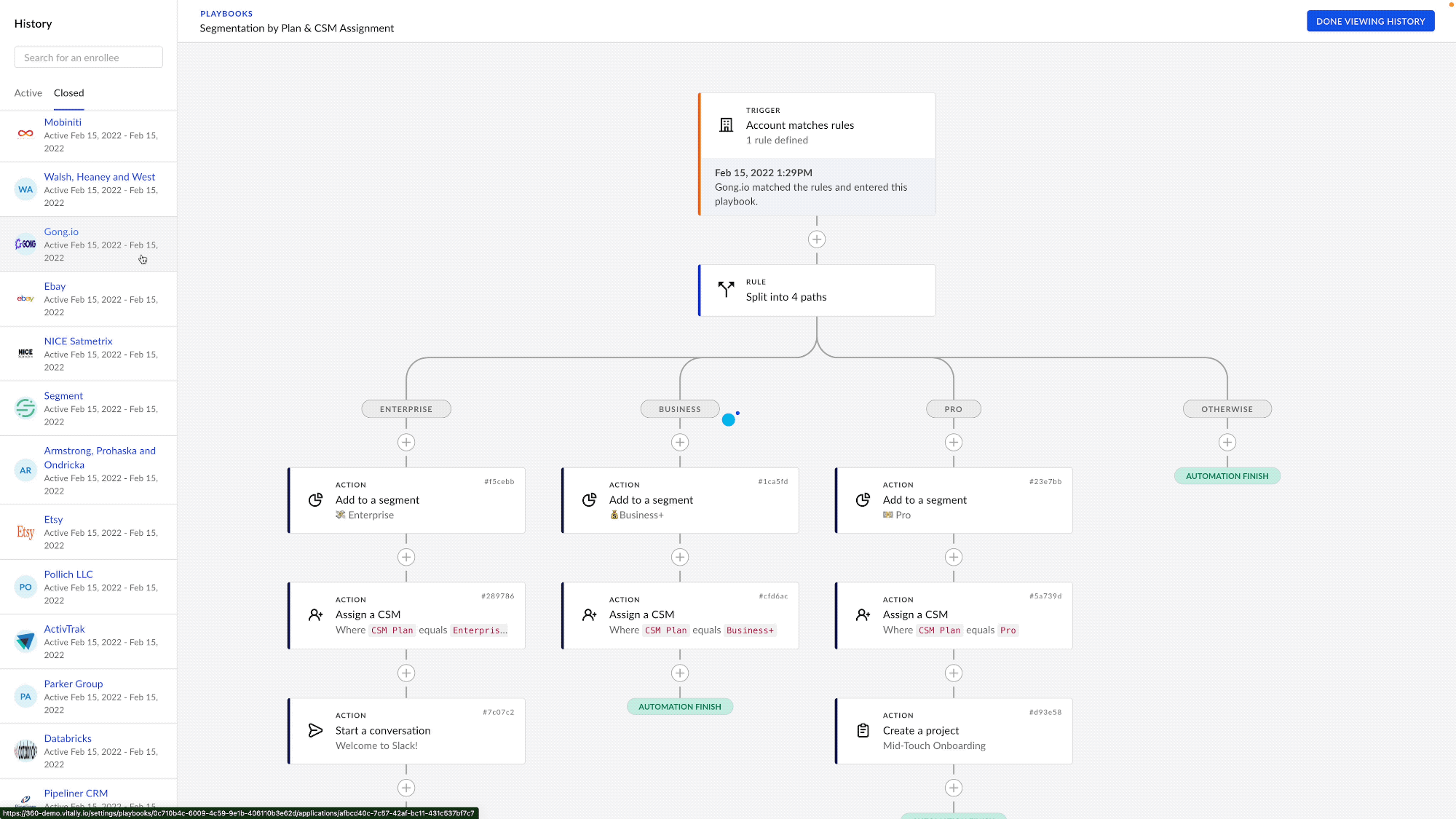
Task: Click the split-path icon in the Rule card
Action: pos(726,290)
